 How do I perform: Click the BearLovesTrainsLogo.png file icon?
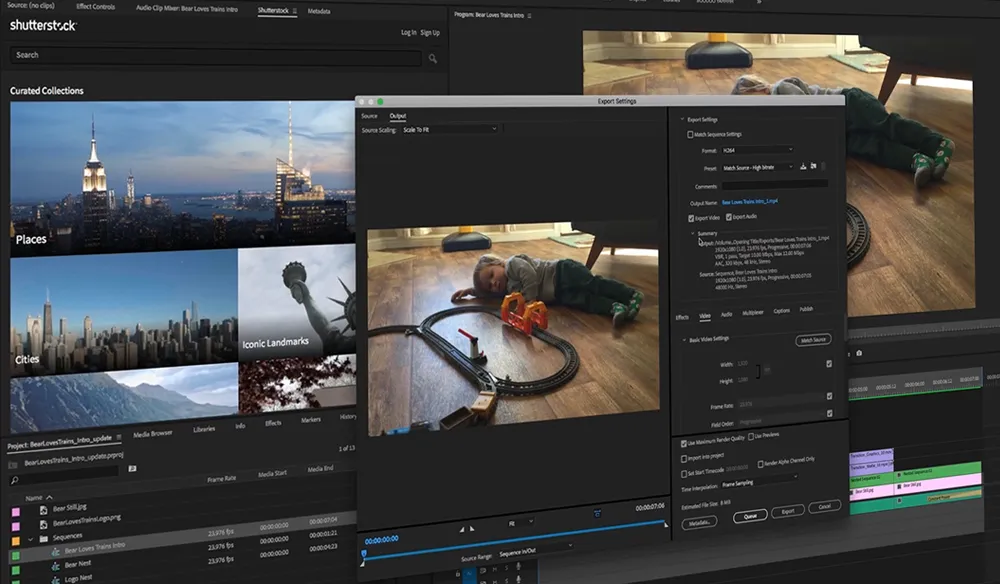click(x=43, y=525)
